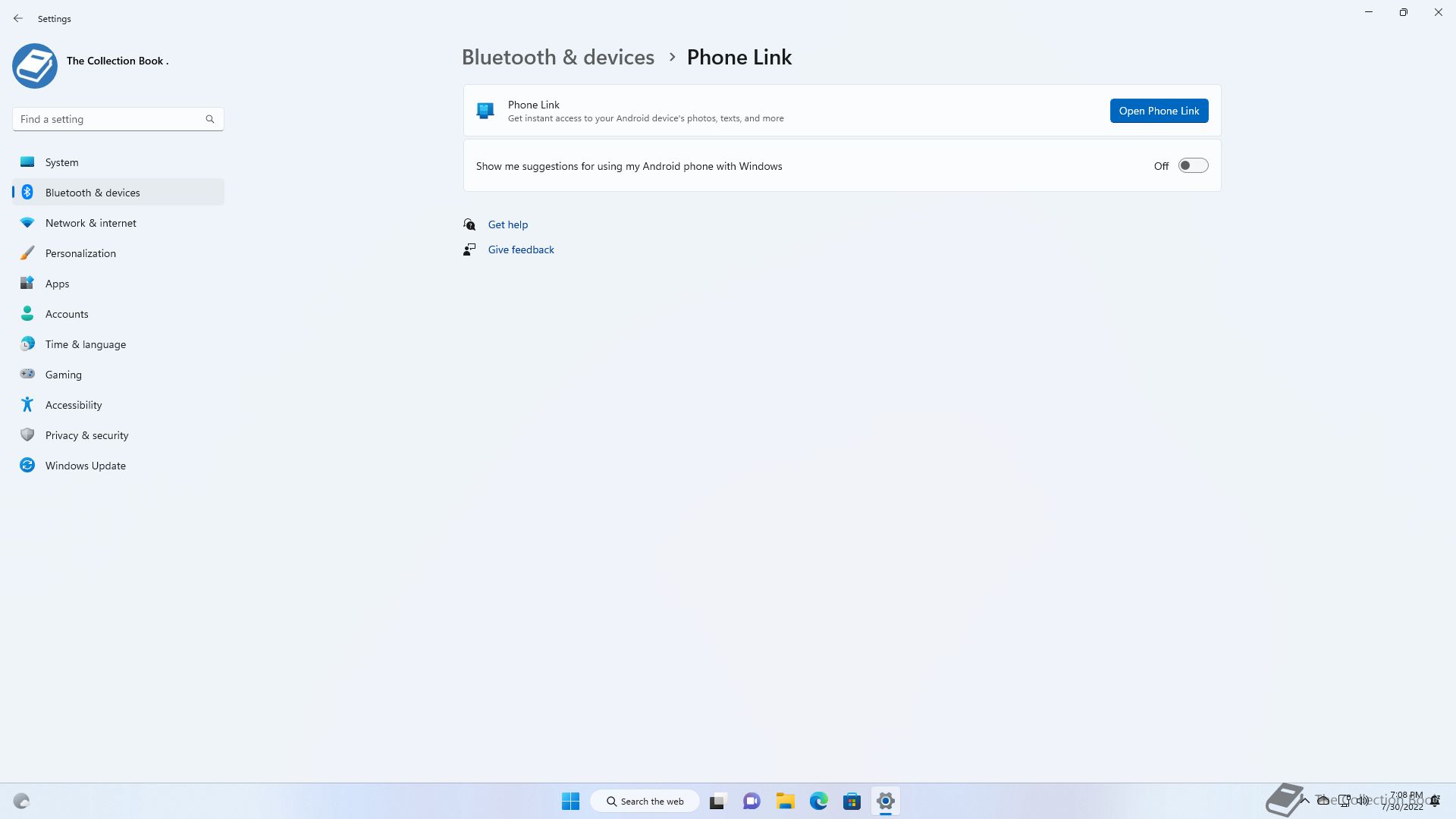Image resolution: width=1456 pixels, height=819 pixels.
Task: Click the Phone Link app icon in the card
Action: pos(485,111)
